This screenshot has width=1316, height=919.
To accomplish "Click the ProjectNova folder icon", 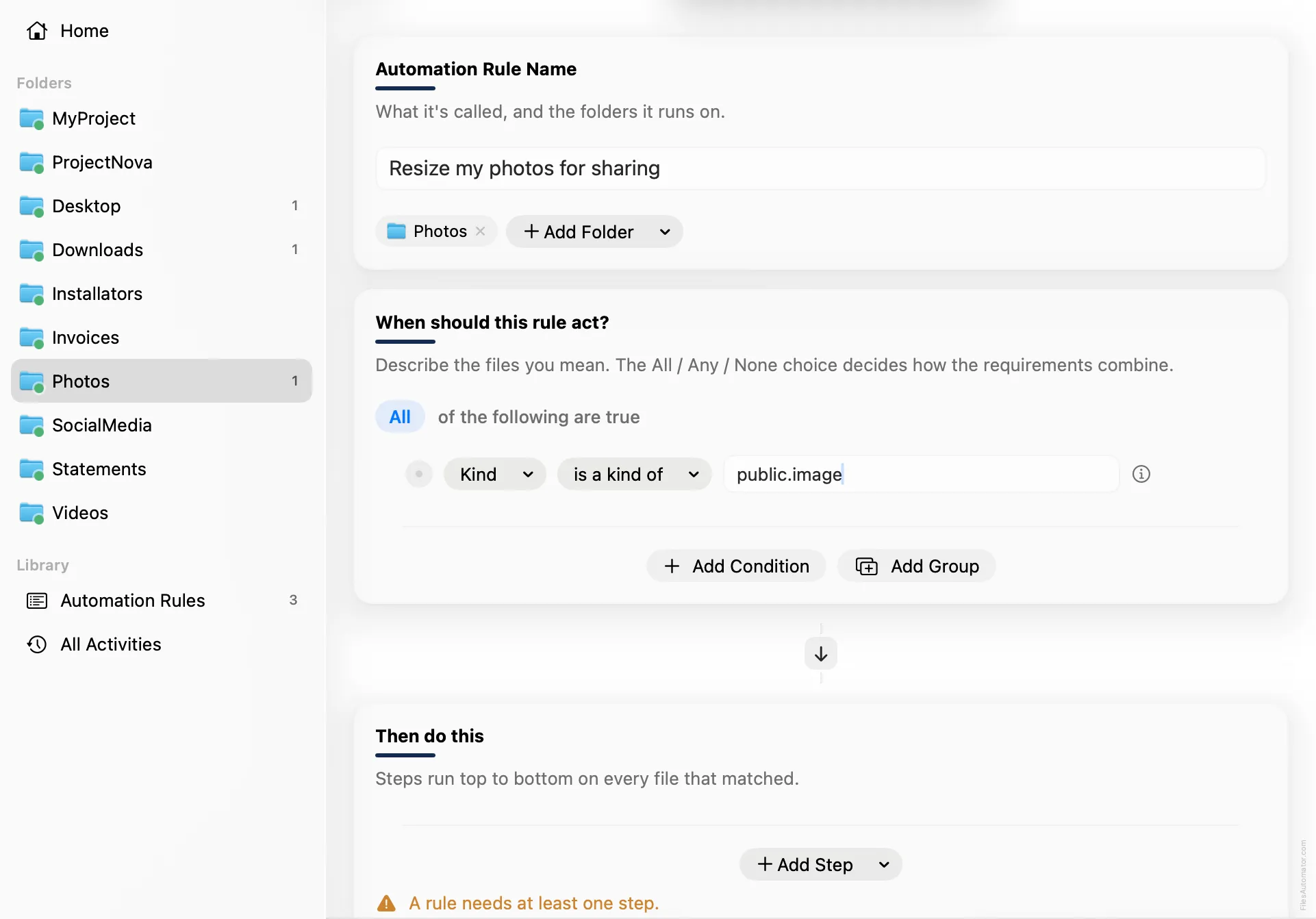I will (31, 162).
